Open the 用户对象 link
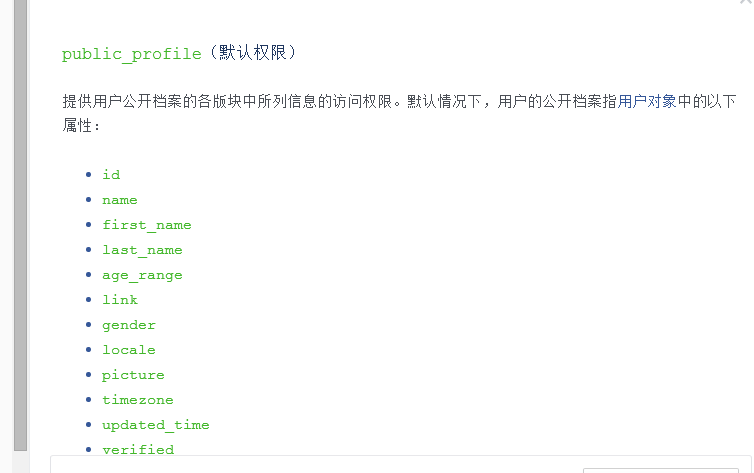 647,101
